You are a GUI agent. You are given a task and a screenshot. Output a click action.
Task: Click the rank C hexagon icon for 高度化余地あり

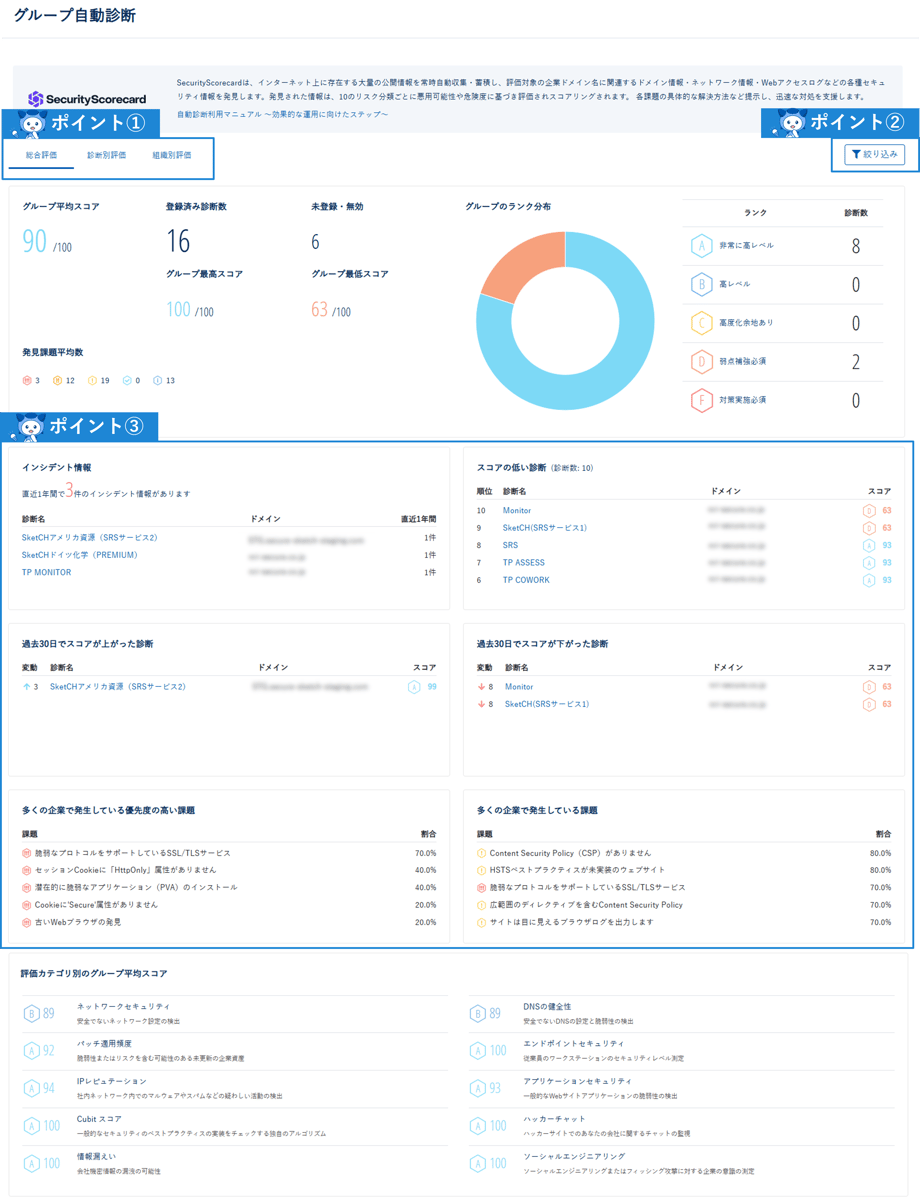[701, 323]
